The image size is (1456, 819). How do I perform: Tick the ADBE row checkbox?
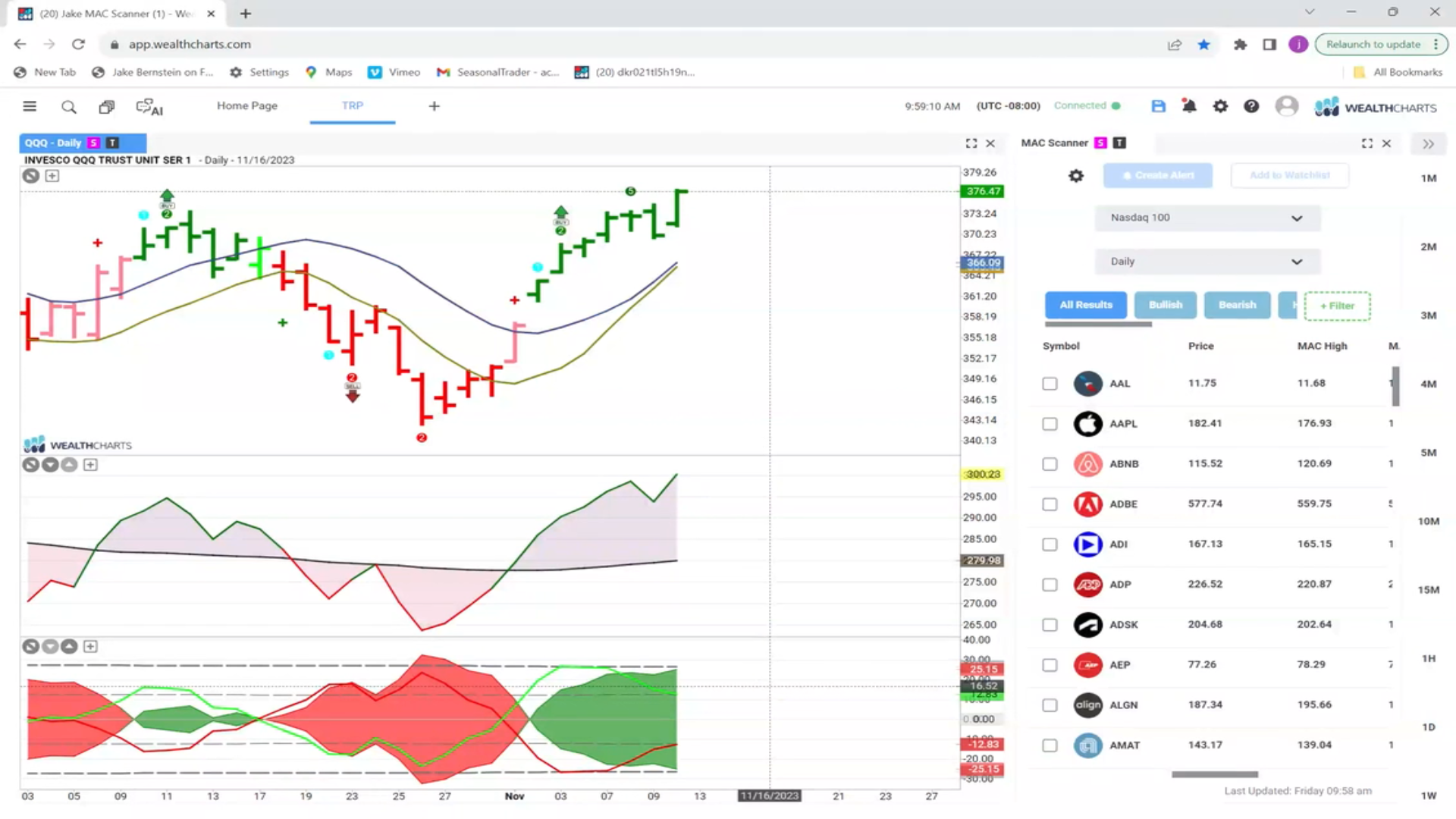(1050, 504)
